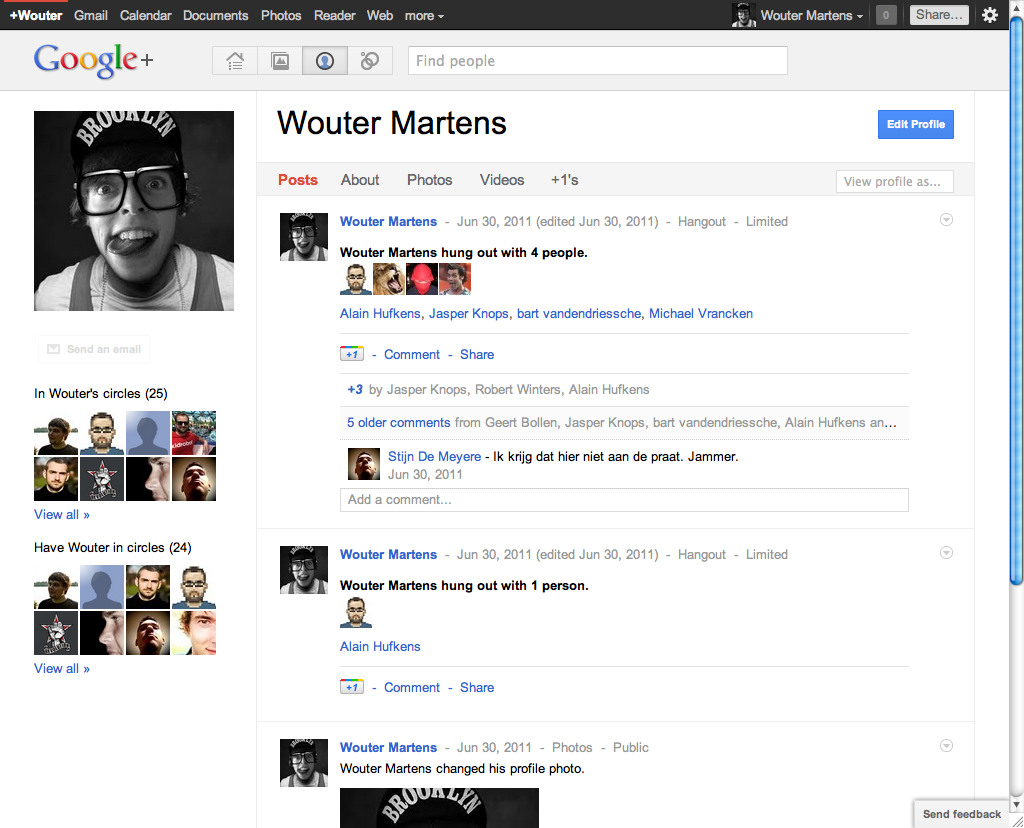Image resolution: width=1024 pixels, height=828 pixels.
Task: Open Michael Vrancken's profile link
Action: pyautogui.click(x=701, y=313)
